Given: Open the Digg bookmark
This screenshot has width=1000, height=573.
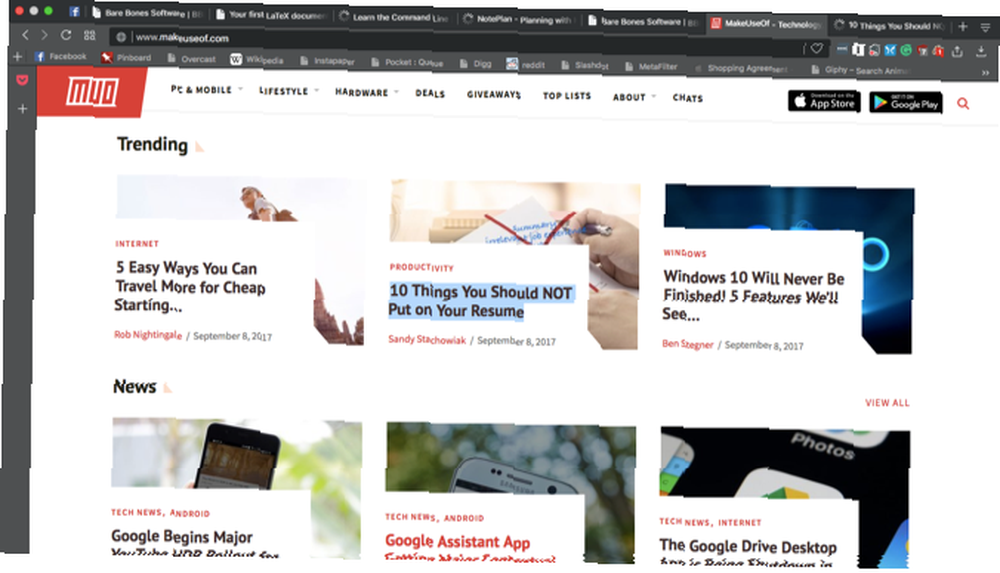Looking at the screenshot, I should click(x=476, y=63).
